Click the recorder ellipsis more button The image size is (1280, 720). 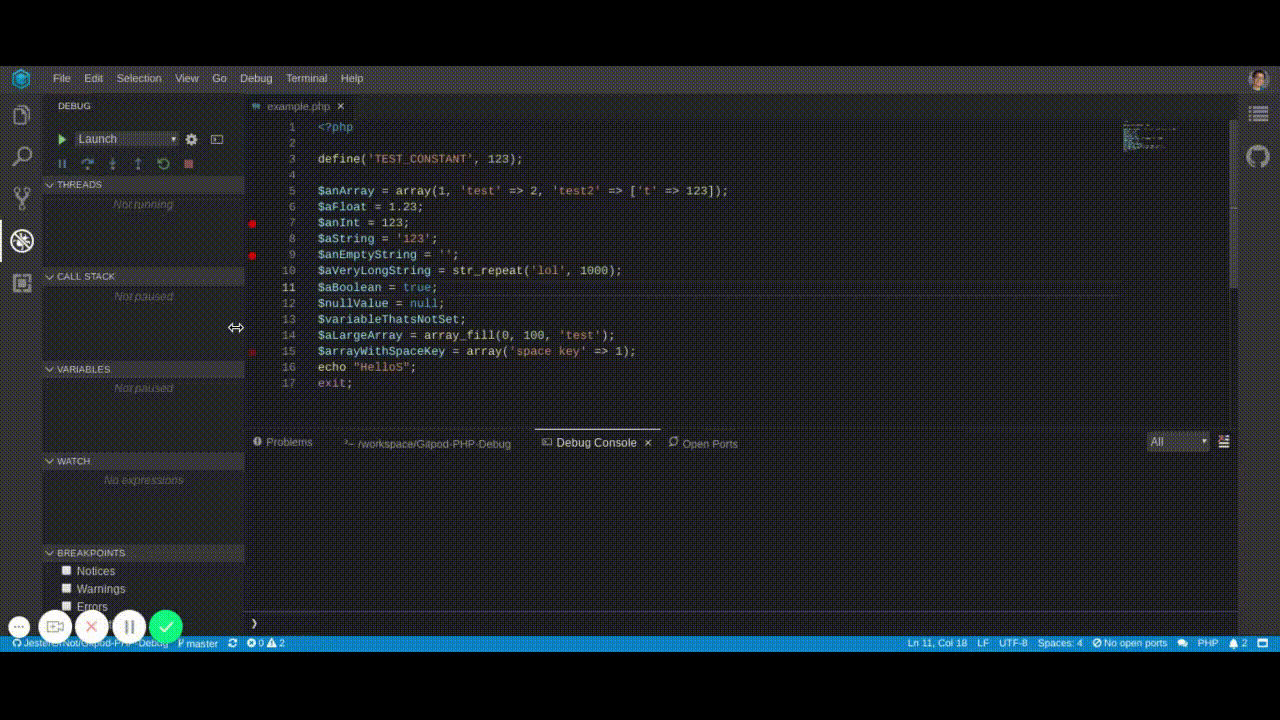tap(19, 627)
